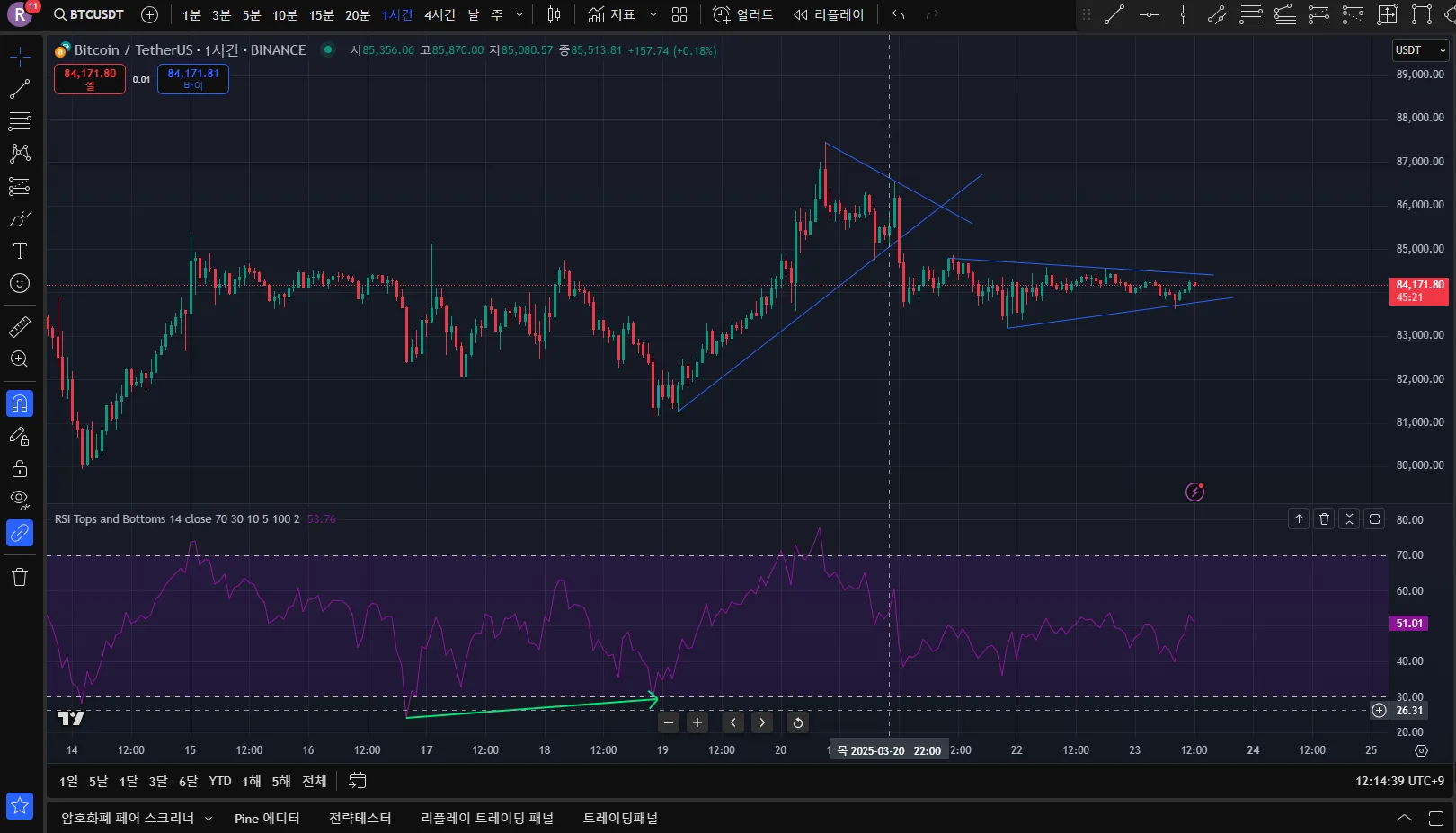Open the text annotation tool
Viewport: 1456px width, 833px height.
20,251
